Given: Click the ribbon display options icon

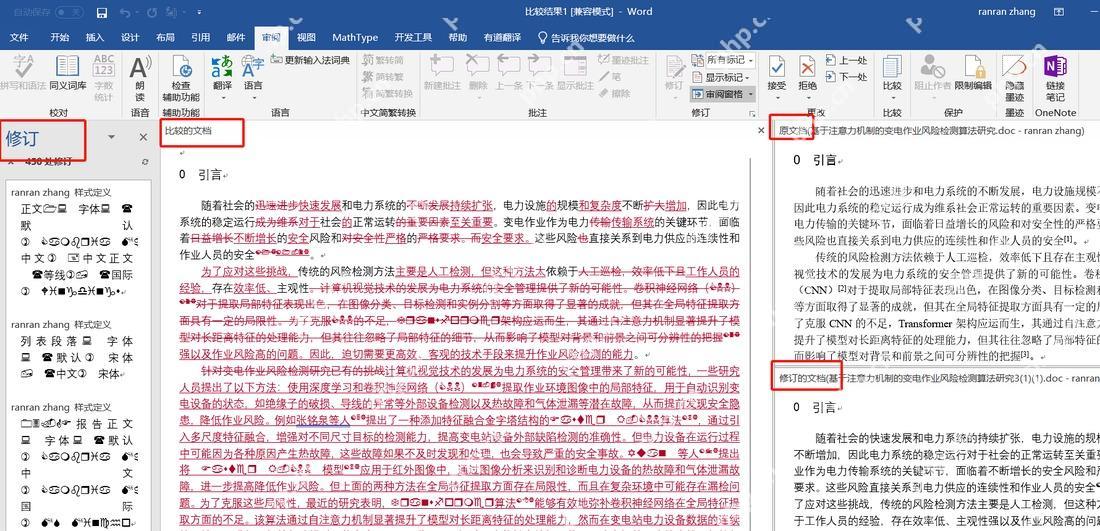Looking at the screenshot, I should click(x=1059, y=12).
